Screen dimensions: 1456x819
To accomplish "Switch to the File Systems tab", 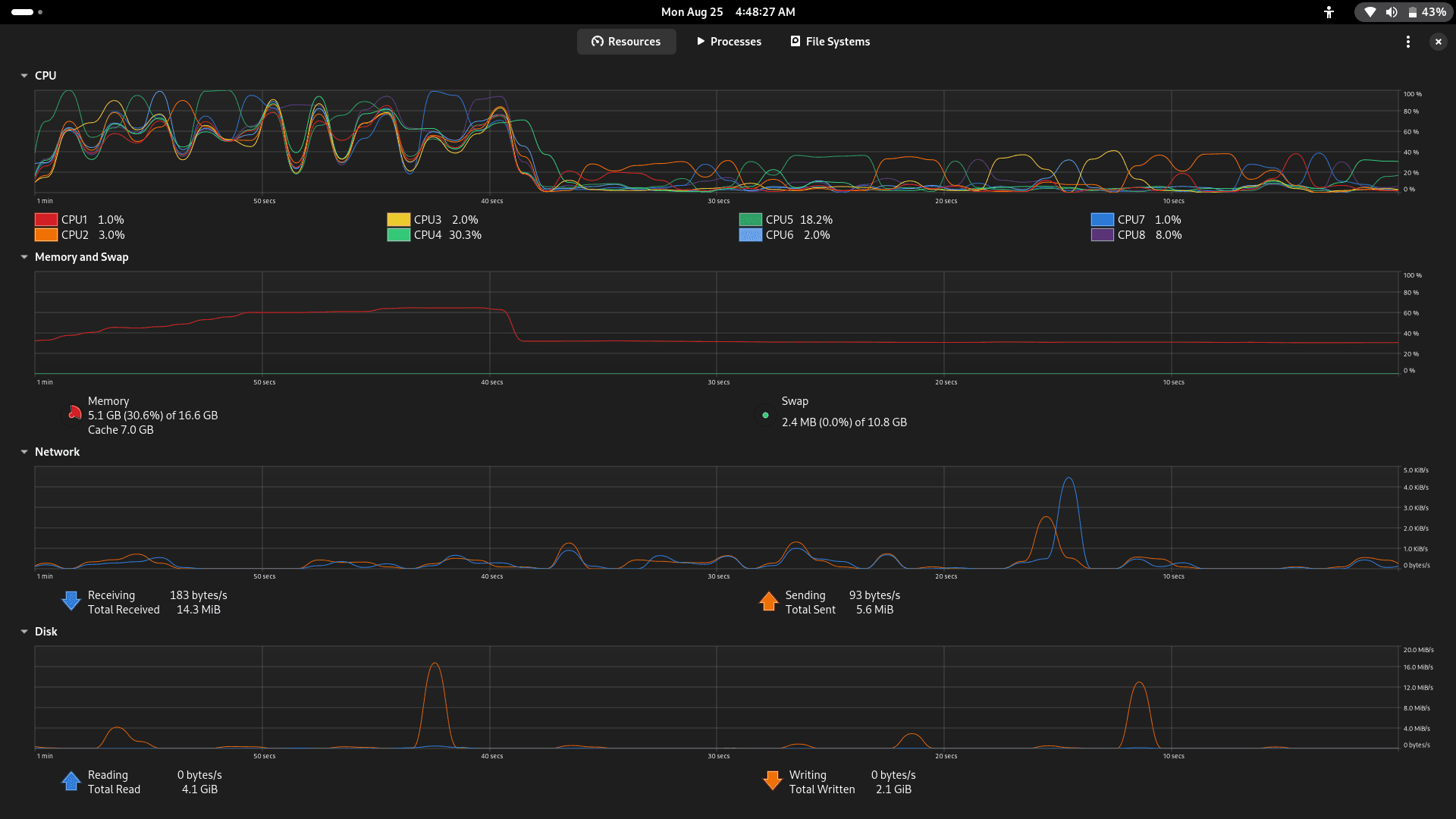I will (x=830, y=42).
